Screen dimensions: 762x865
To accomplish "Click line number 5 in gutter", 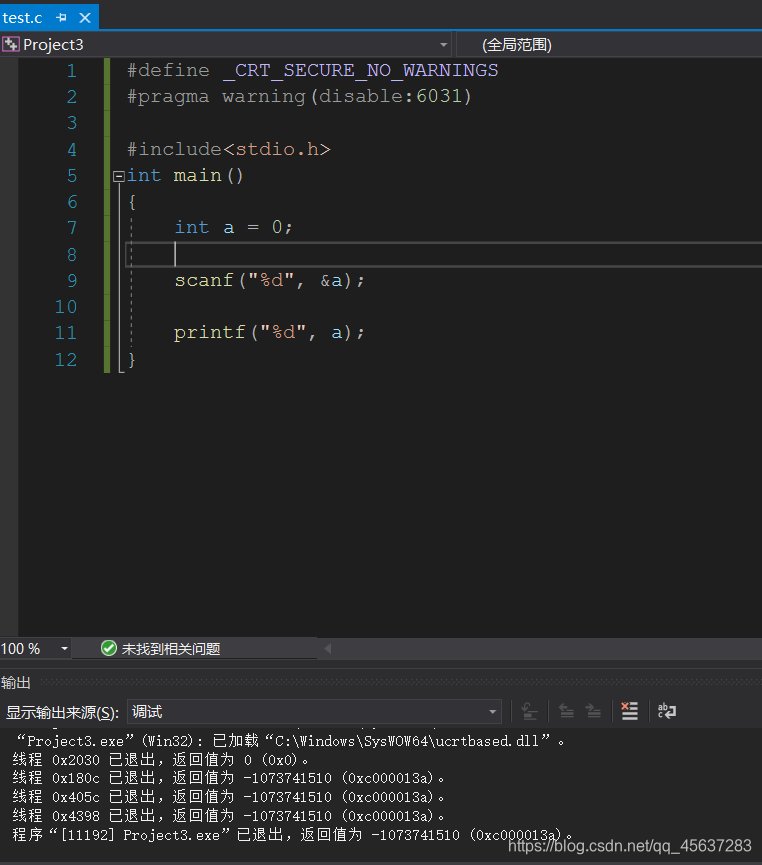I will pos(72,176).
